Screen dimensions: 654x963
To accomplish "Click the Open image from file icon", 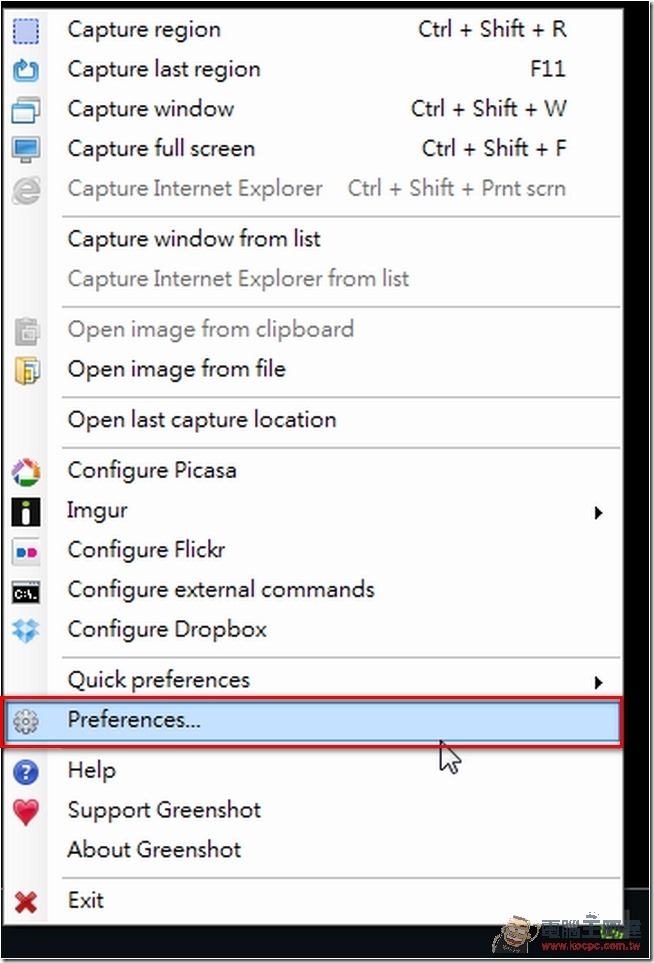I will pos(26,370).
